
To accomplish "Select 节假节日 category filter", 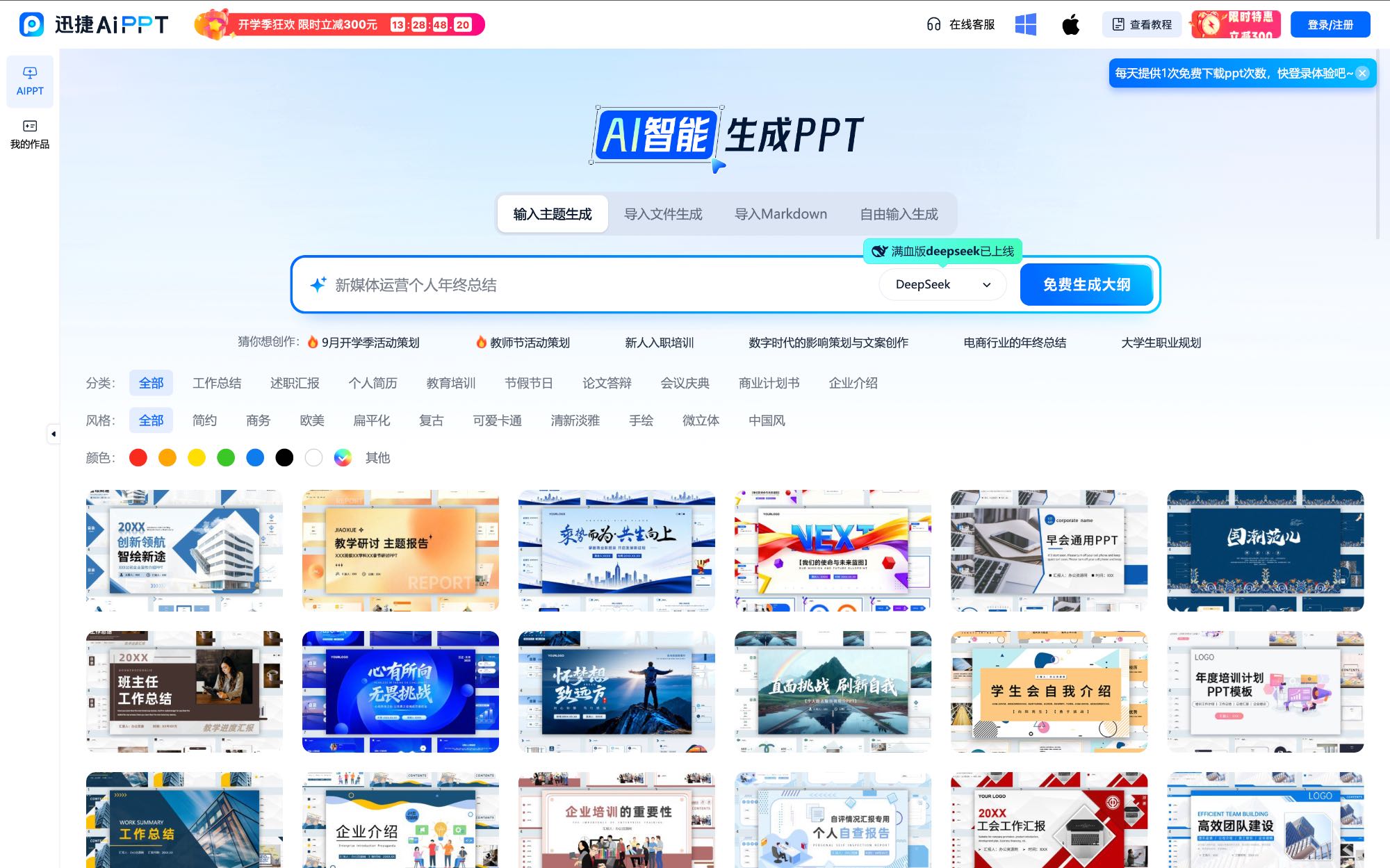I will 529,383.
